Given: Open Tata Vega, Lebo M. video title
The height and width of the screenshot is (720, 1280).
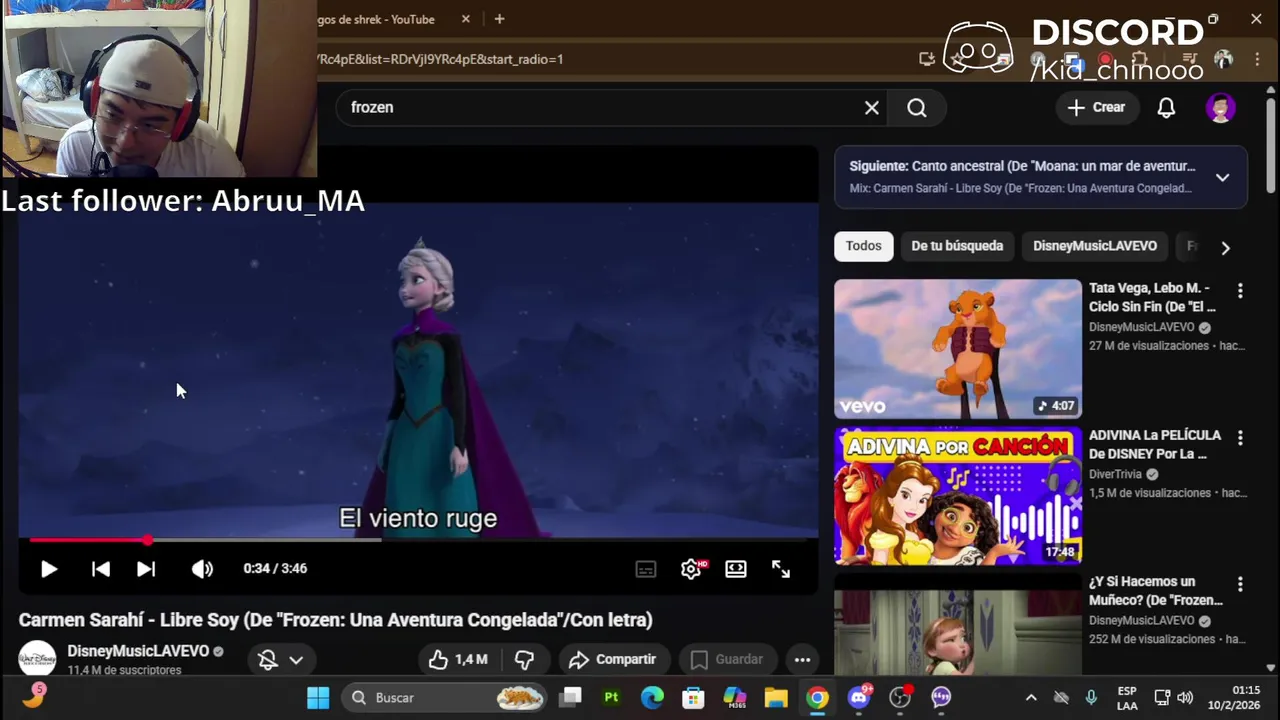Looking at the screenshot, I should click(1152, 297).
